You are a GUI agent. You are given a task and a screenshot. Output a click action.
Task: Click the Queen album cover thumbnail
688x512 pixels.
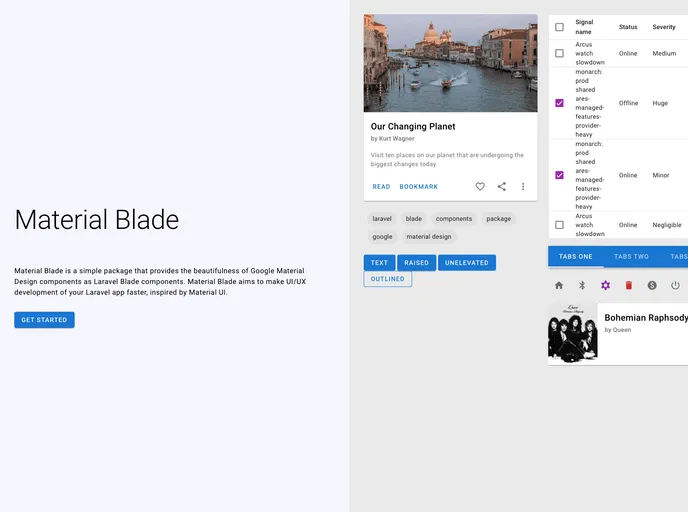click(x=573, y=334)
